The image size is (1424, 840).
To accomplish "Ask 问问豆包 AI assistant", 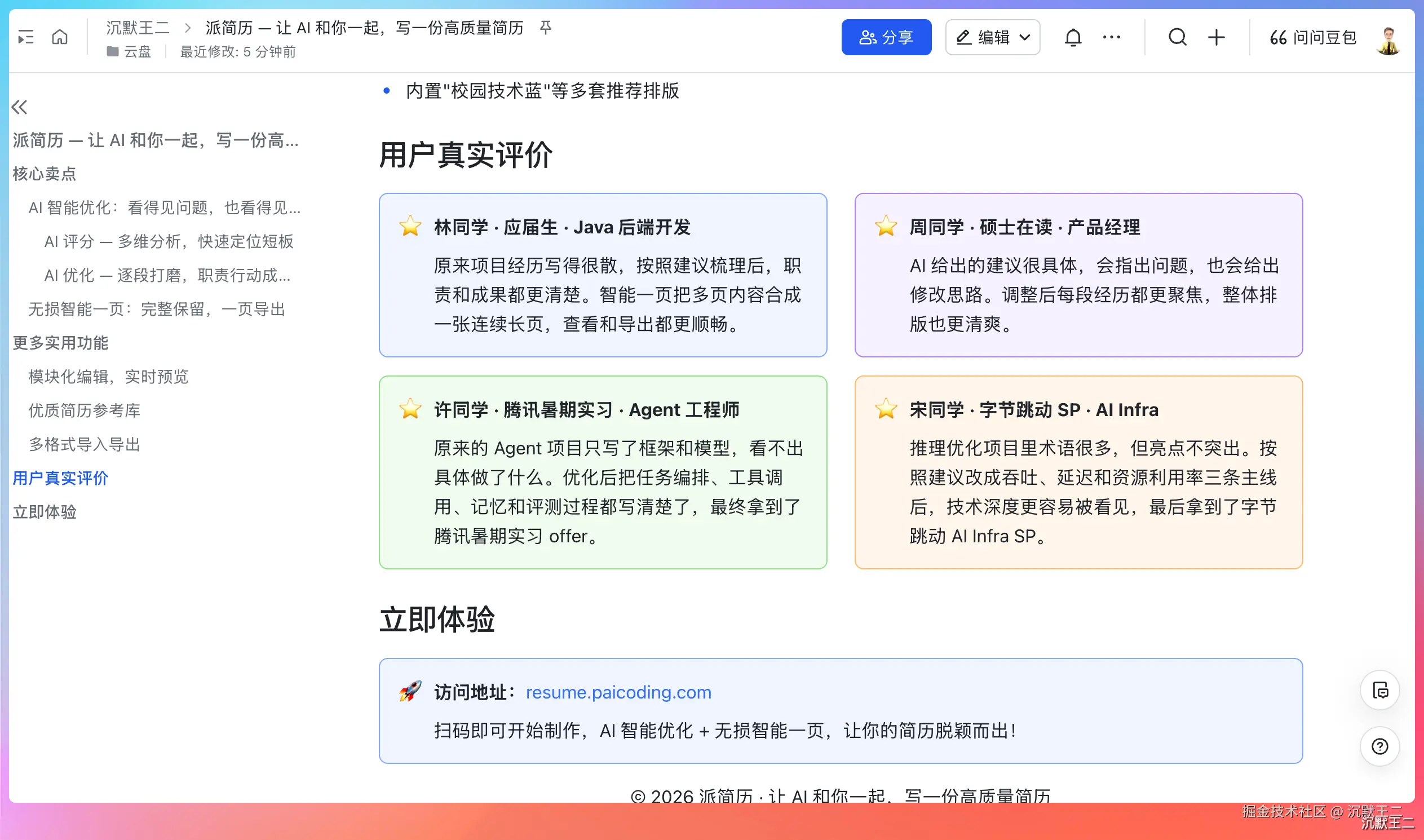I will coord(1313,37).
